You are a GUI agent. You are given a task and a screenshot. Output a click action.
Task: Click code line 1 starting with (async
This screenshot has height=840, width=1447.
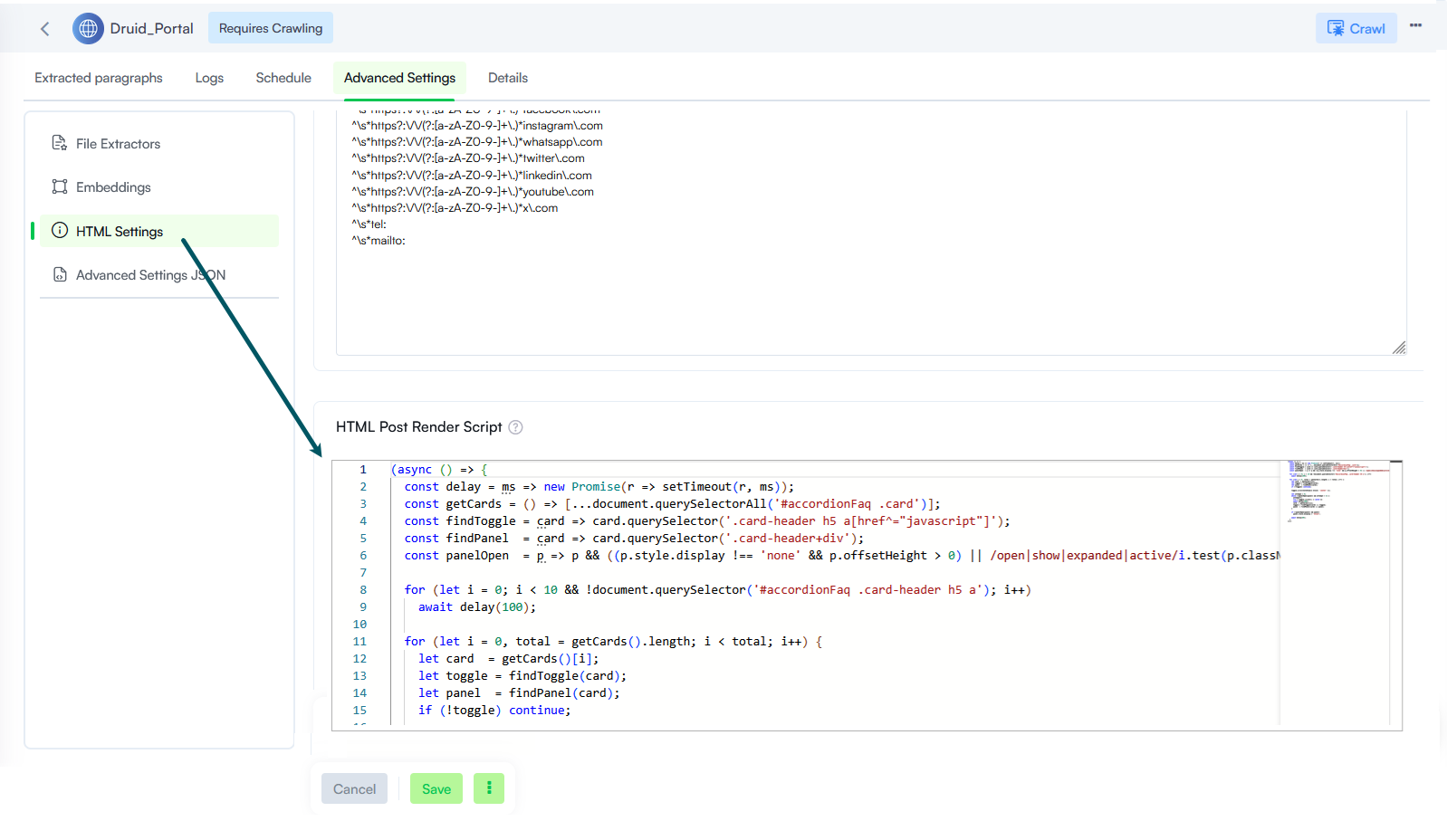[x=439, y=469]
